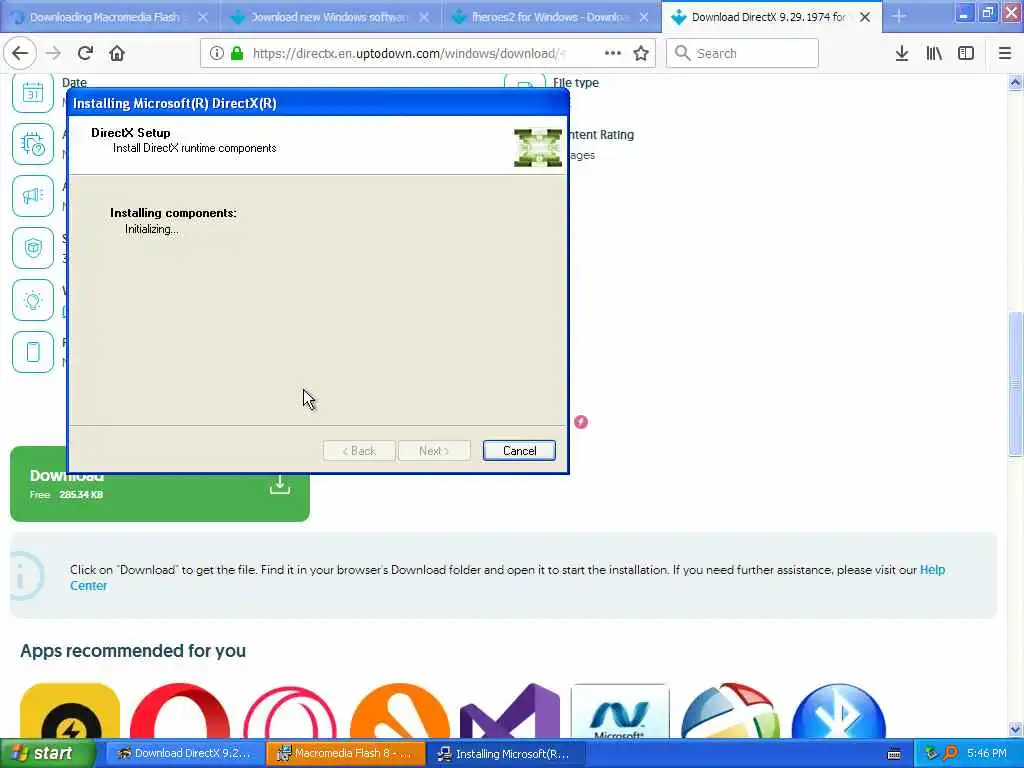Open the Firefox hamburger menu
This screenshot has width=1024, height=768.
tap(1004, 53)
